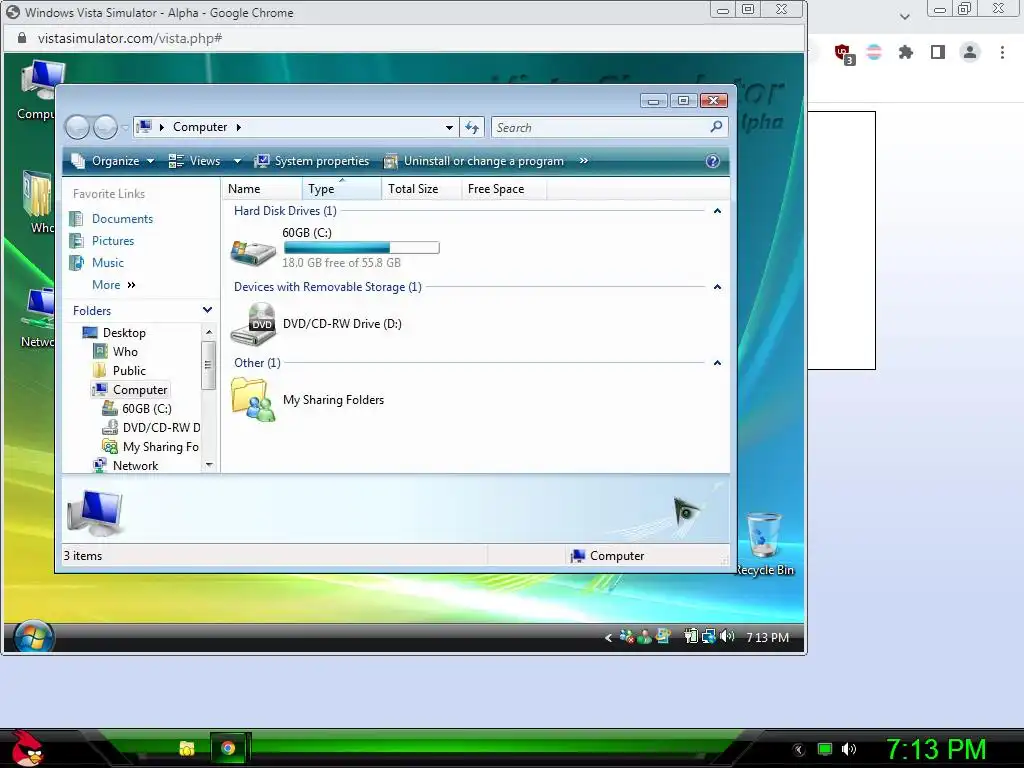Collapse the Folders pane chevron
Image resolution: width=1024 pixels, height=768 pixels.
pyautogui.click(x=207, y=310)
